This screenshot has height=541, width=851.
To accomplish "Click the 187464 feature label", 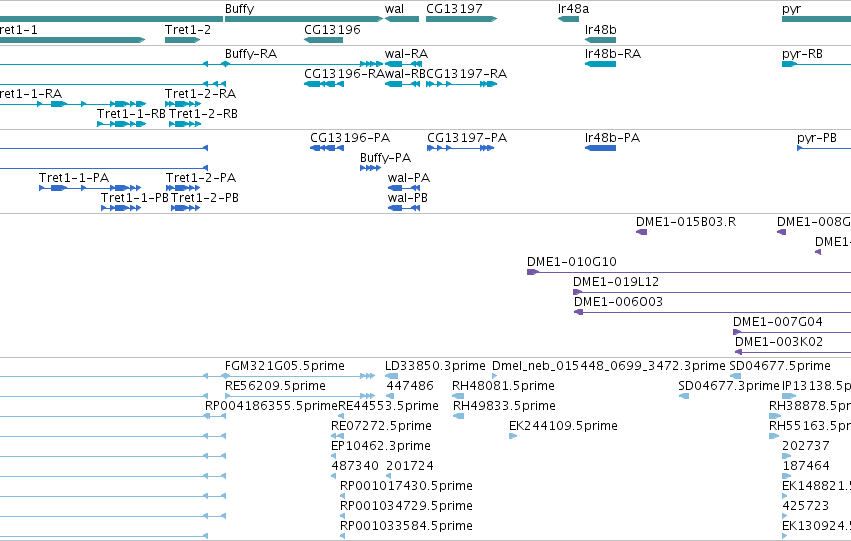I will [x=805, y=467].
